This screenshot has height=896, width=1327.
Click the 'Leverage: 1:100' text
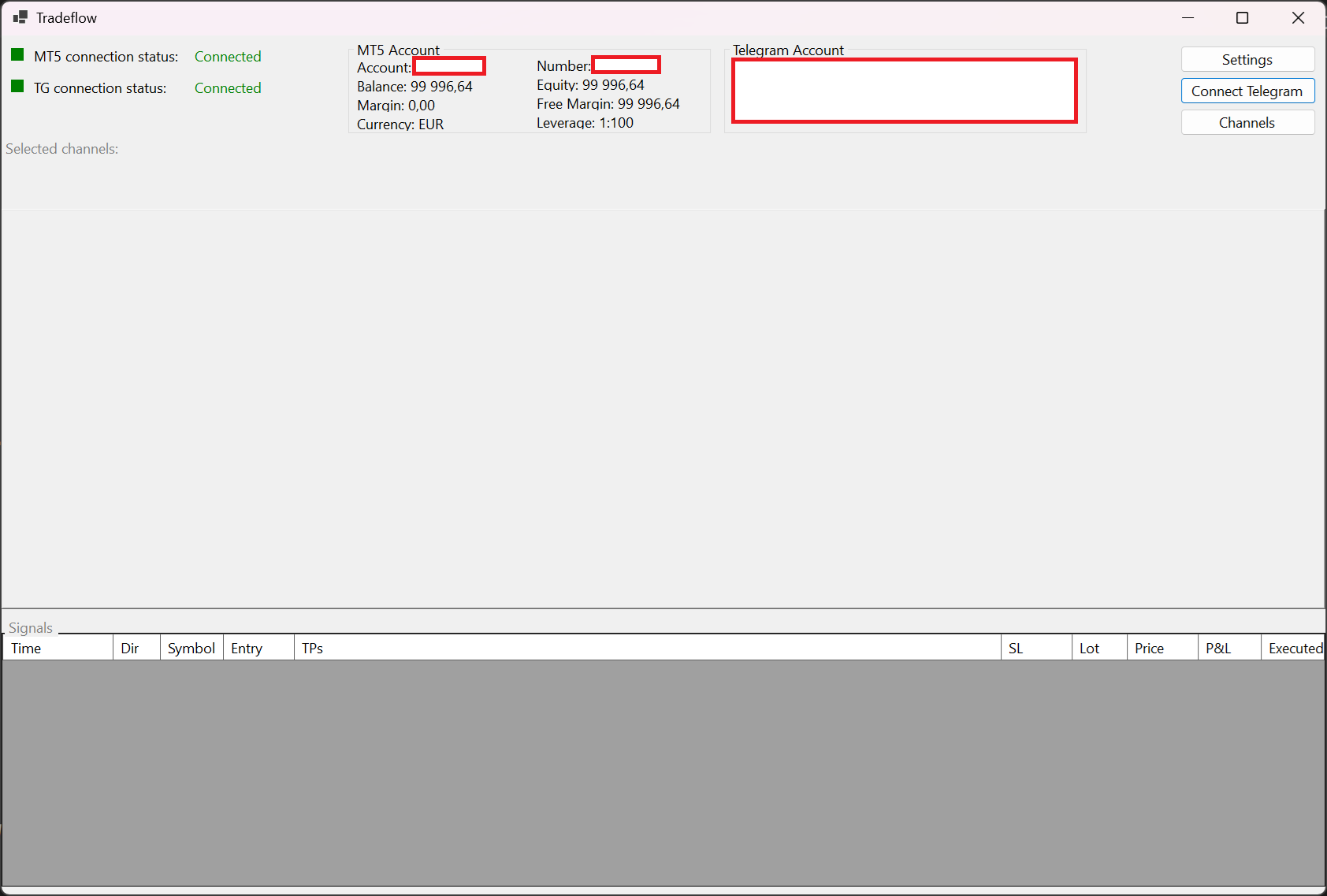coord(585,123)
